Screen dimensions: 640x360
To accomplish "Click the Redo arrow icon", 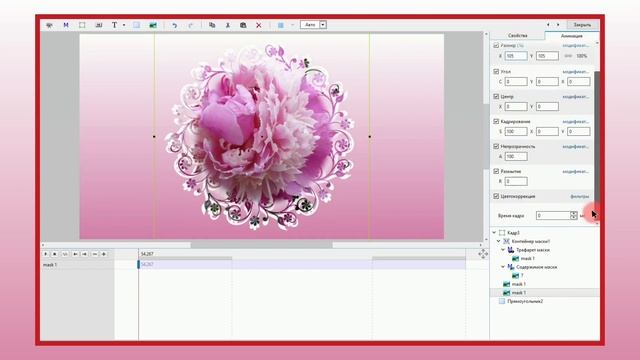I will (191, 25).
